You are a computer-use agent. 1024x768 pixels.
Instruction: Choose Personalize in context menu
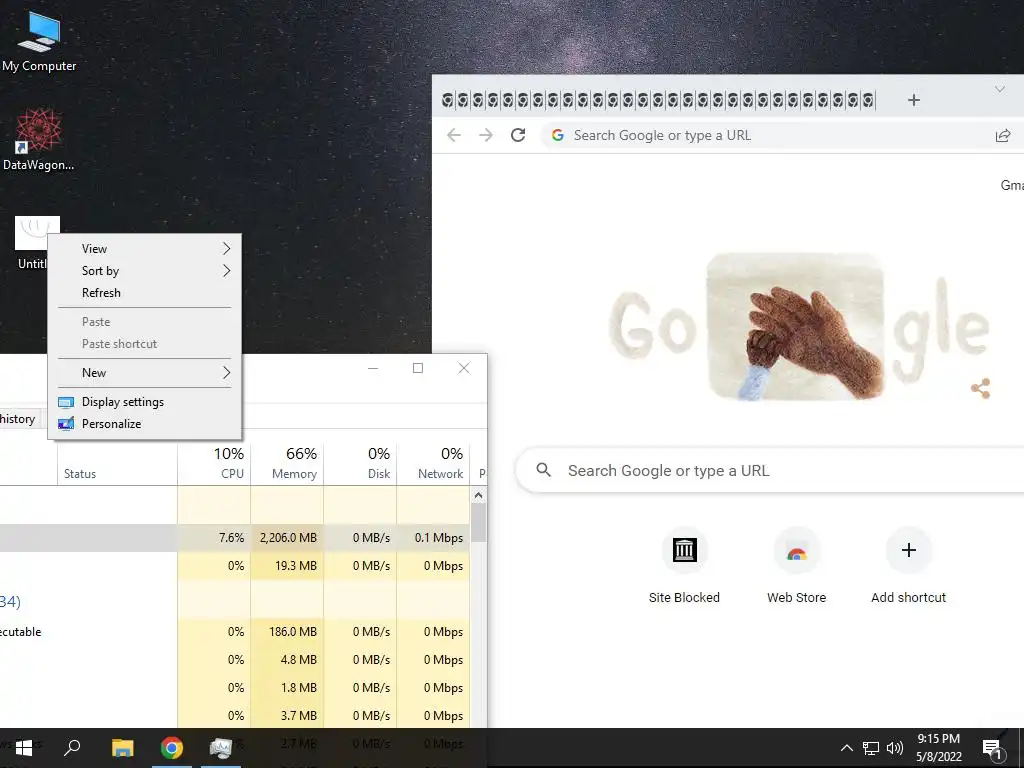pyautogui.click(x=144, y=424)
